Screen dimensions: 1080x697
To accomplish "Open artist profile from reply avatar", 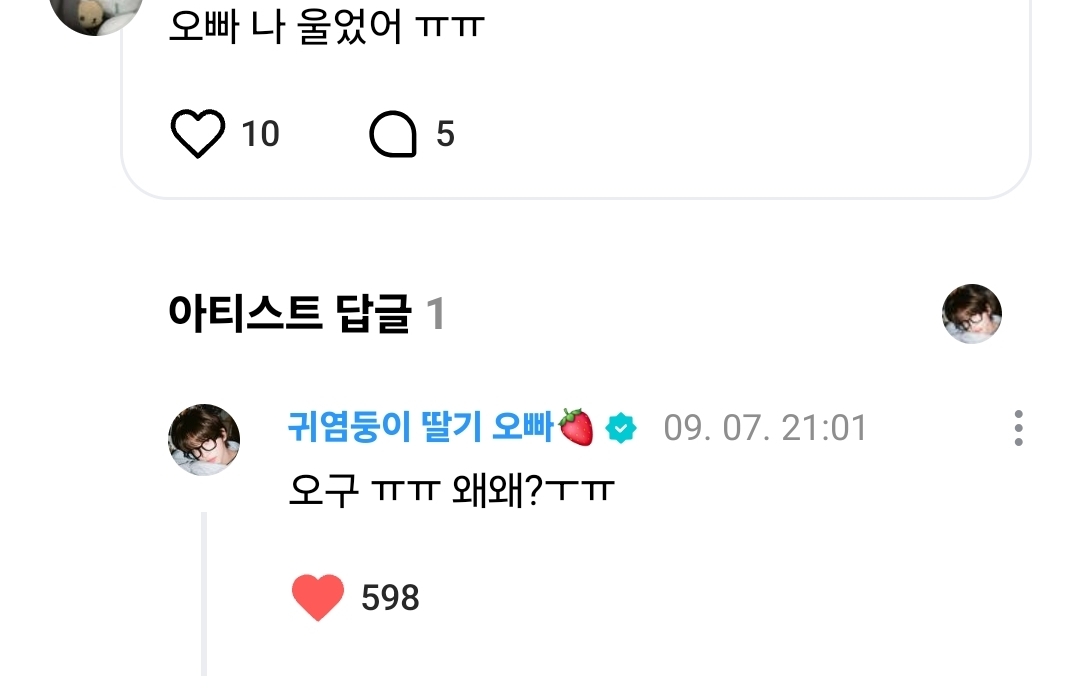I will point(204,439).
